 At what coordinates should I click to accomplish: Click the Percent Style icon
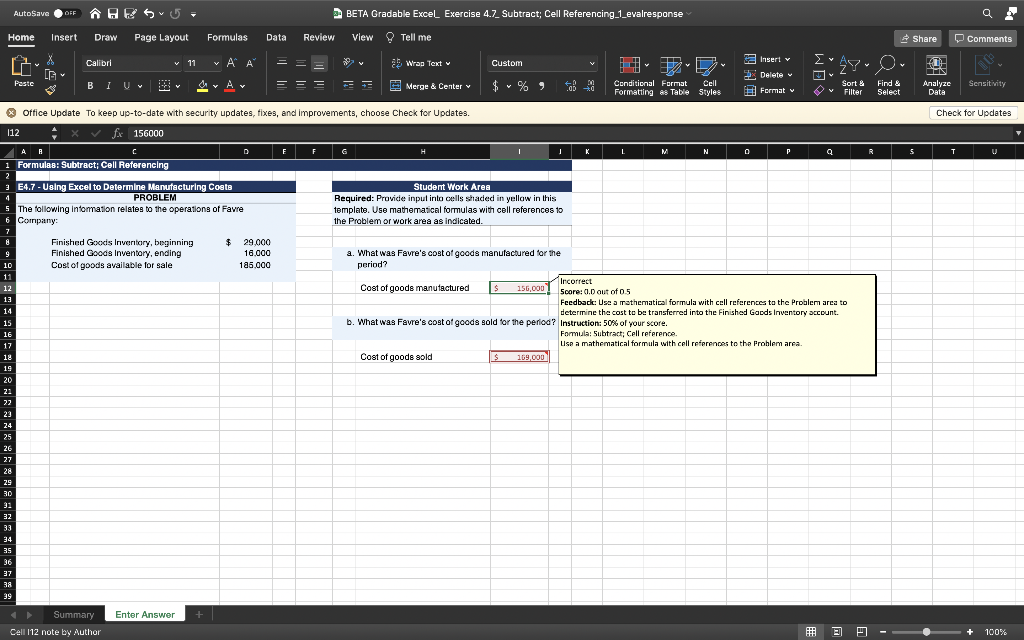tap(522, 86)
